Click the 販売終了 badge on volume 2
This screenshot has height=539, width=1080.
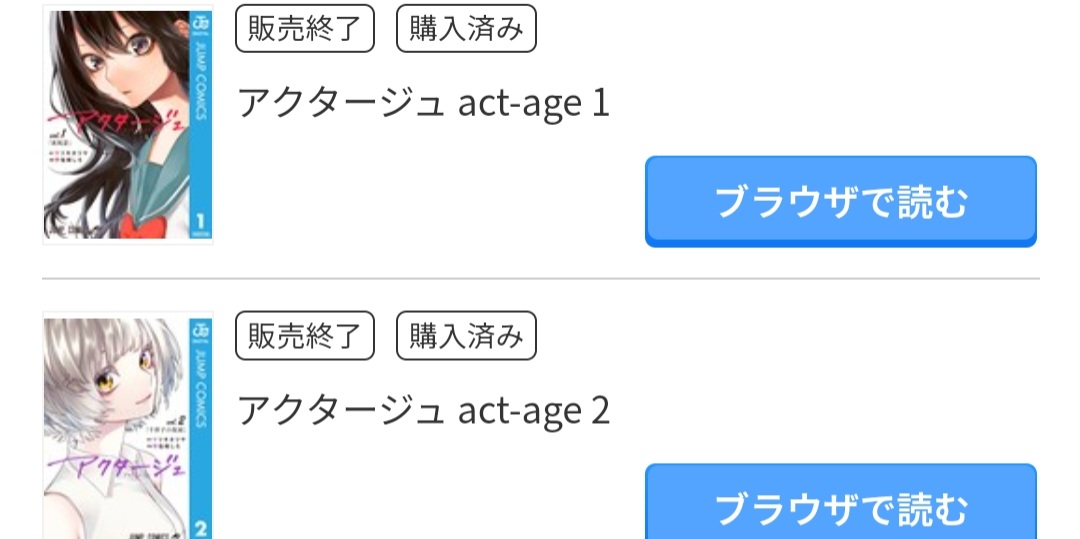[x=304, y=336]
